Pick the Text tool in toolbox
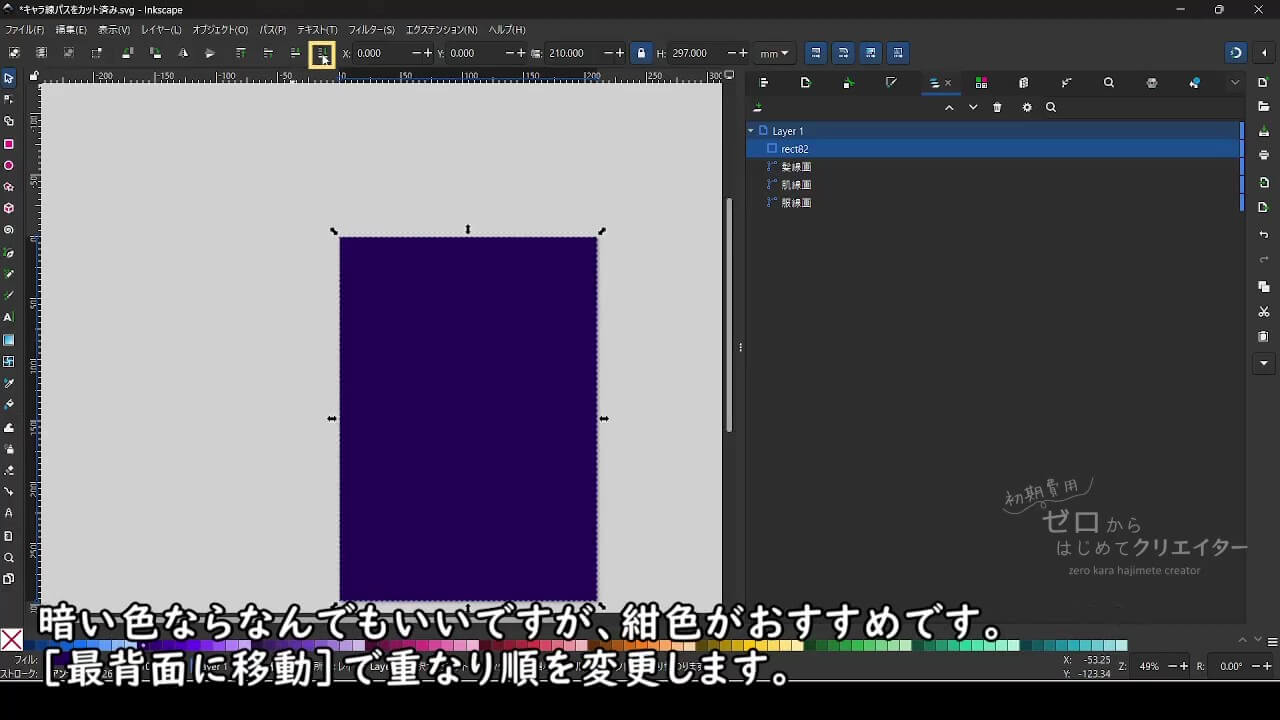This screenshot has width=1280, height=720. 9,317
